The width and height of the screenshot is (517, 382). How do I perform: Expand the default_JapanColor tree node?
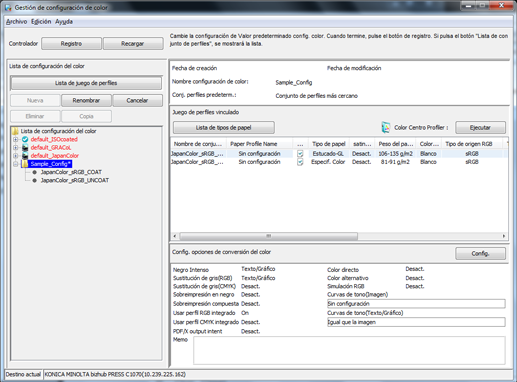pyautogui.click(x=16, y=156)
